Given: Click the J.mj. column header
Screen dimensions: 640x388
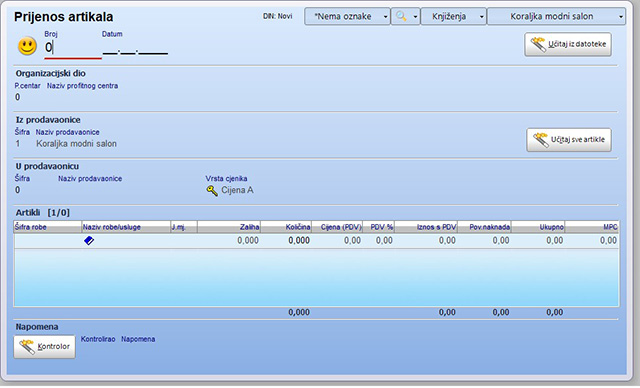Looking at the screenshot, I should point(184,227).
